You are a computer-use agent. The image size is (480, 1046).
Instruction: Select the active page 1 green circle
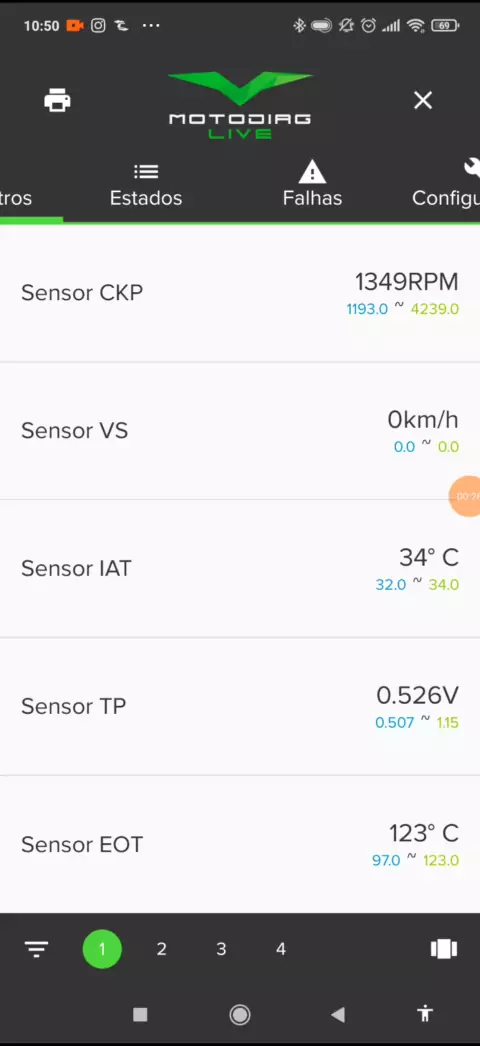(102, 949)
